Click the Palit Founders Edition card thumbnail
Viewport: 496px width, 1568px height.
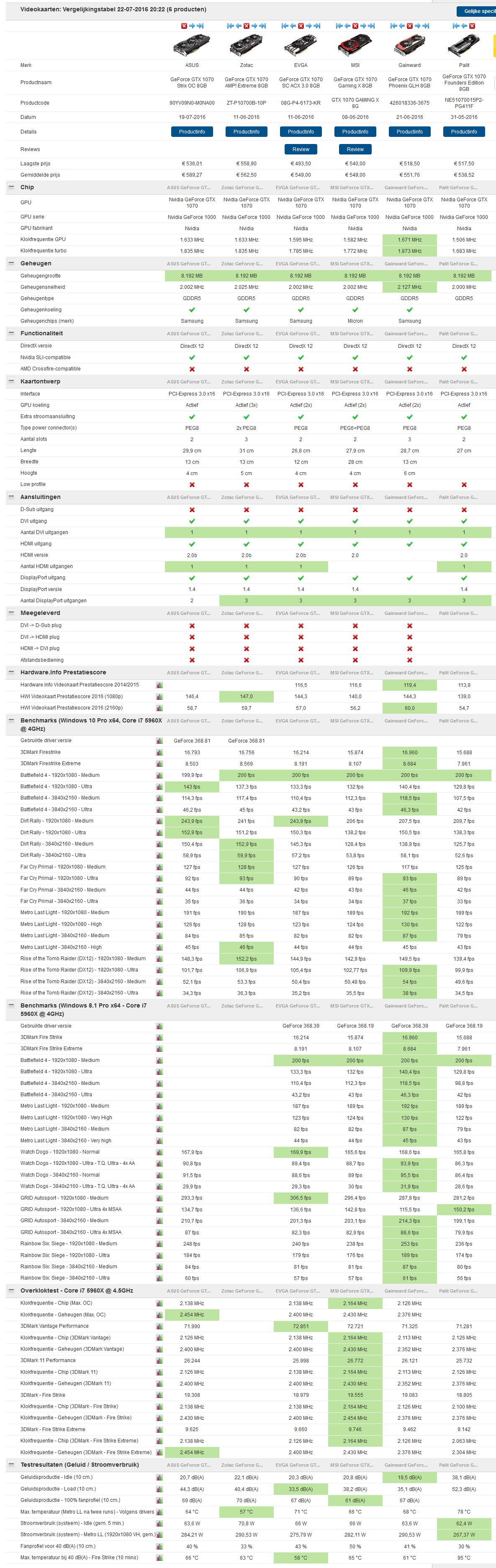pos(464,46)
